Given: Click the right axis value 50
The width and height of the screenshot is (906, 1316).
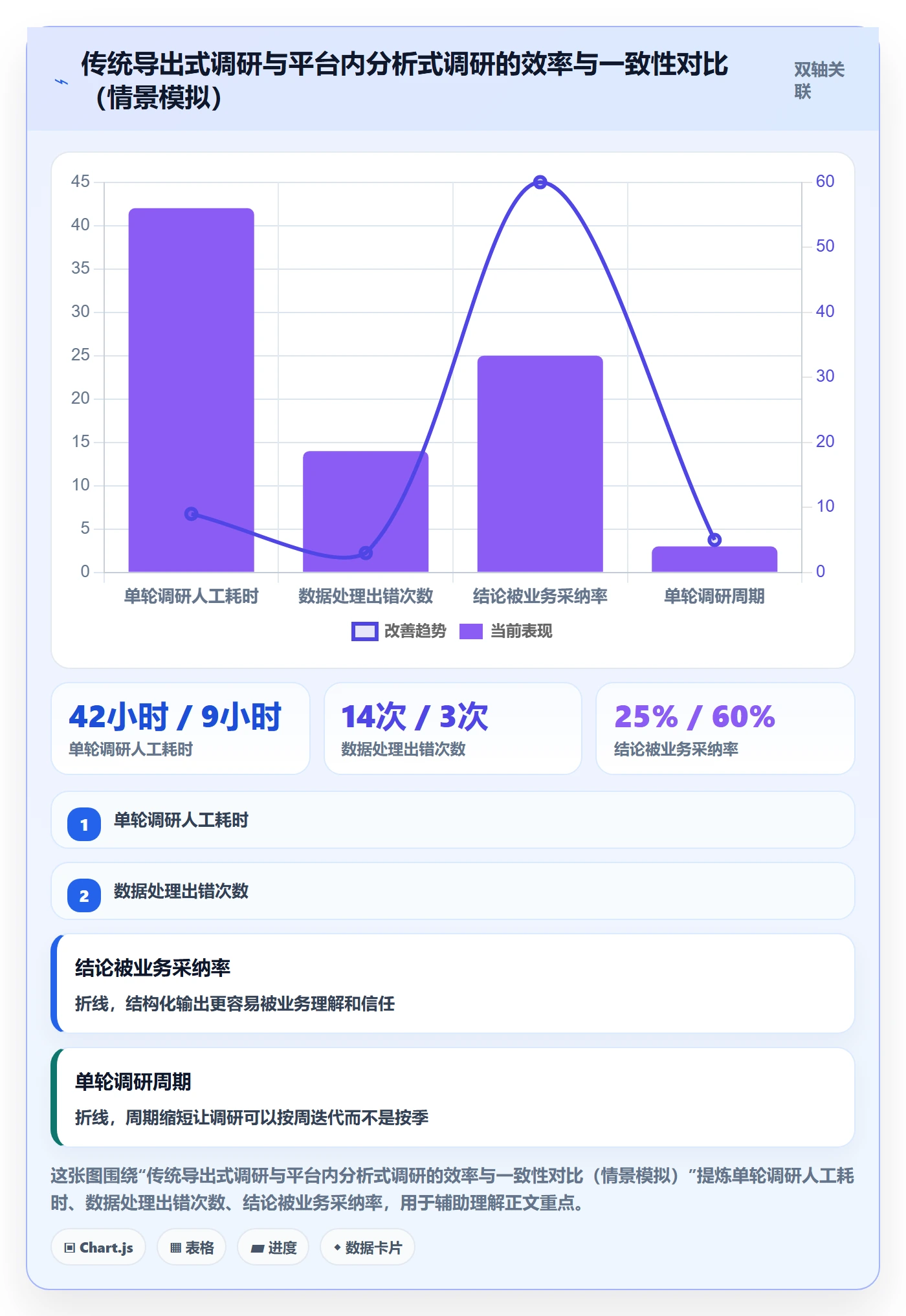Looking at the screenshot, I should 825,246.
